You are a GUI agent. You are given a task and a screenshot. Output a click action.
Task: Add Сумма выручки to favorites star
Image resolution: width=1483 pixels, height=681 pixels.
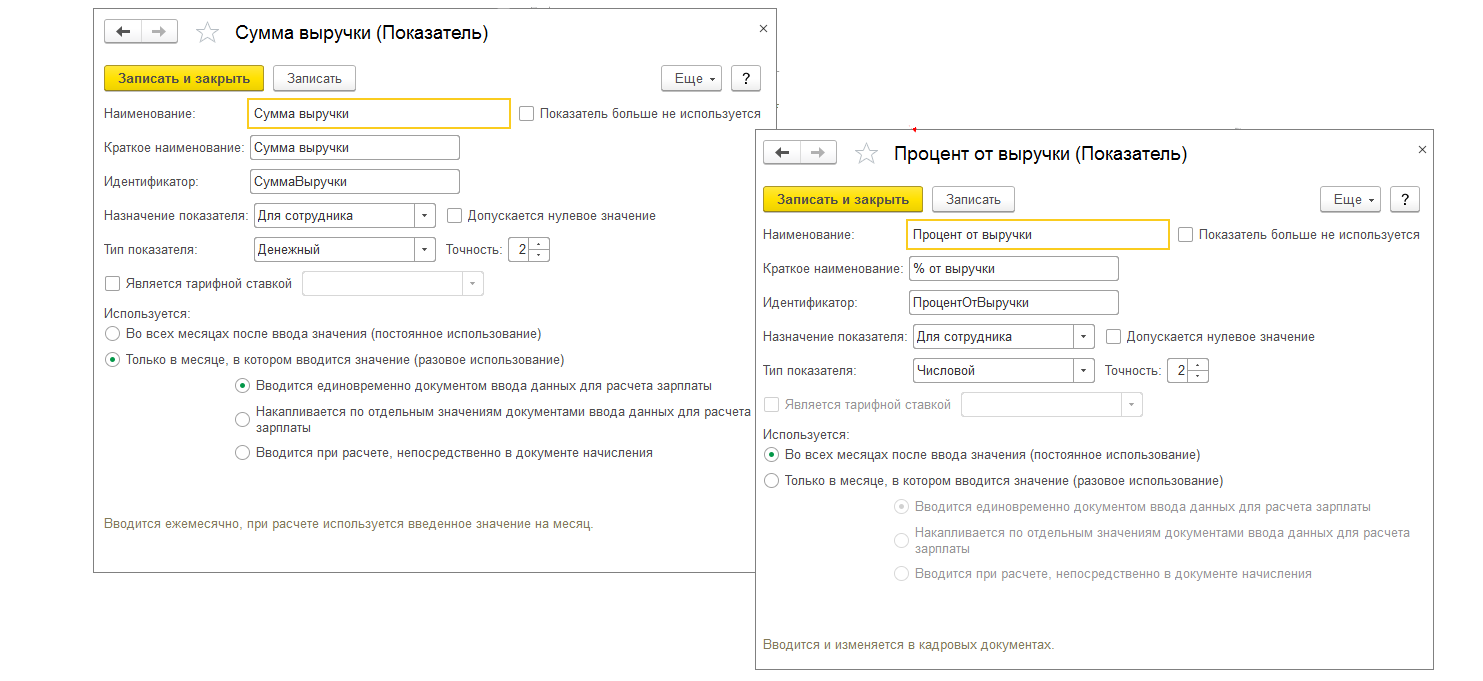tap(207, 33)
